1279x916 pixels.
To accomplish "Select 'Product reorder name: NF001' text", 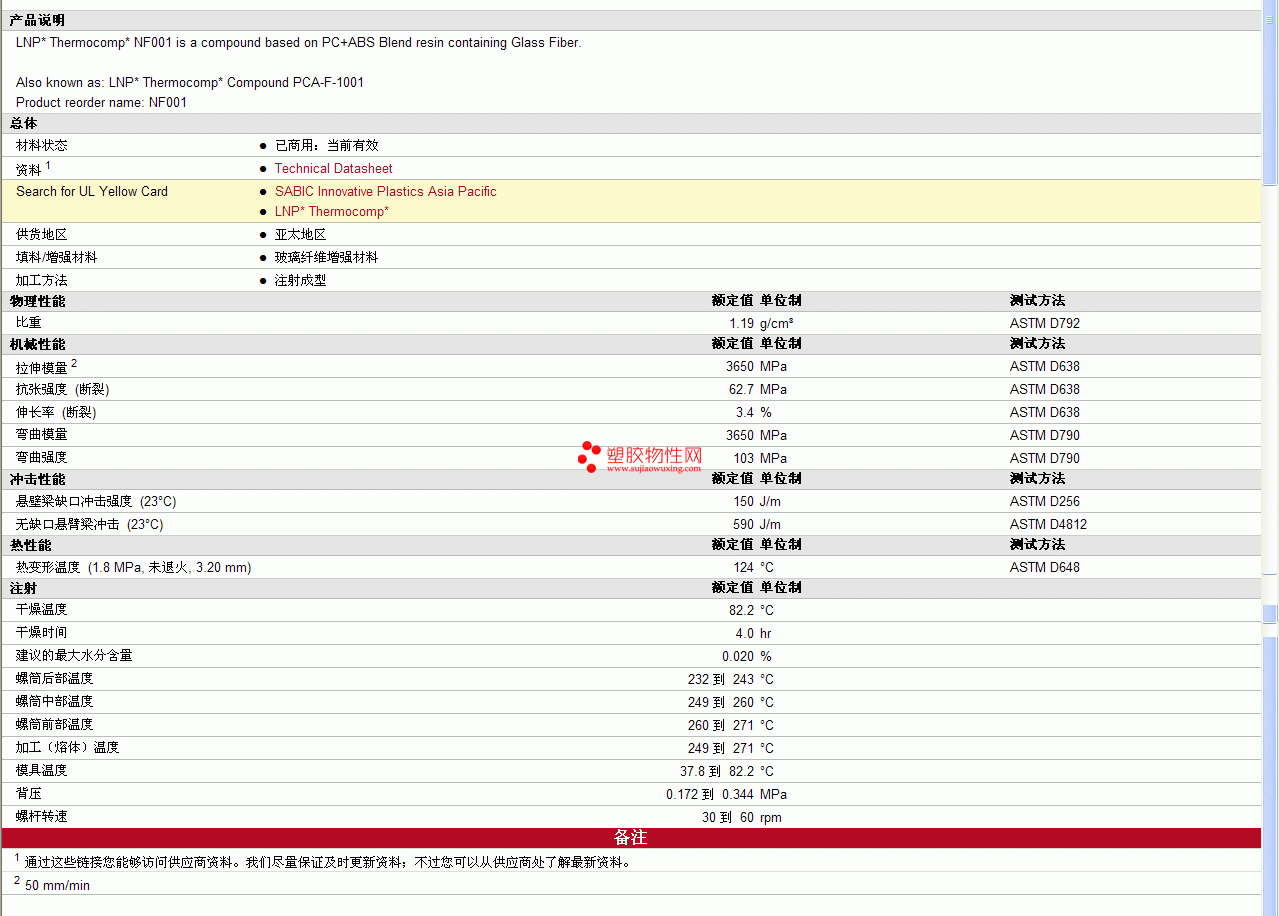I will 101,102.
